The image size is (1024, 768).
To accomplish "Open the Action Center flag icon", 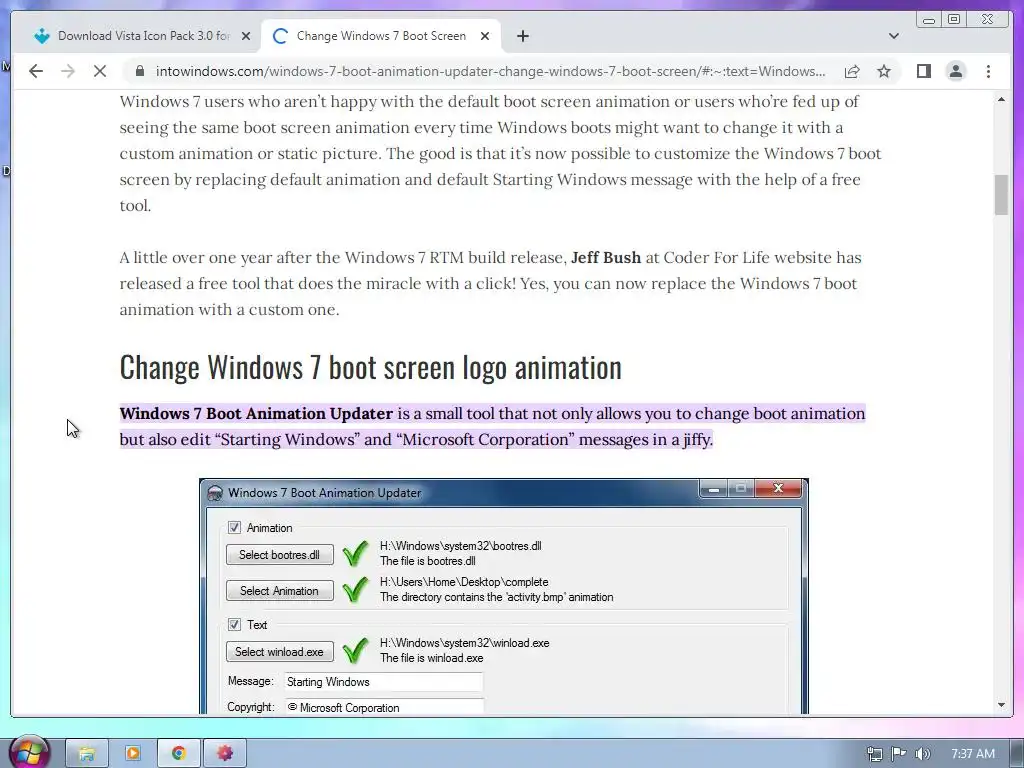I will tap(899, 754).
